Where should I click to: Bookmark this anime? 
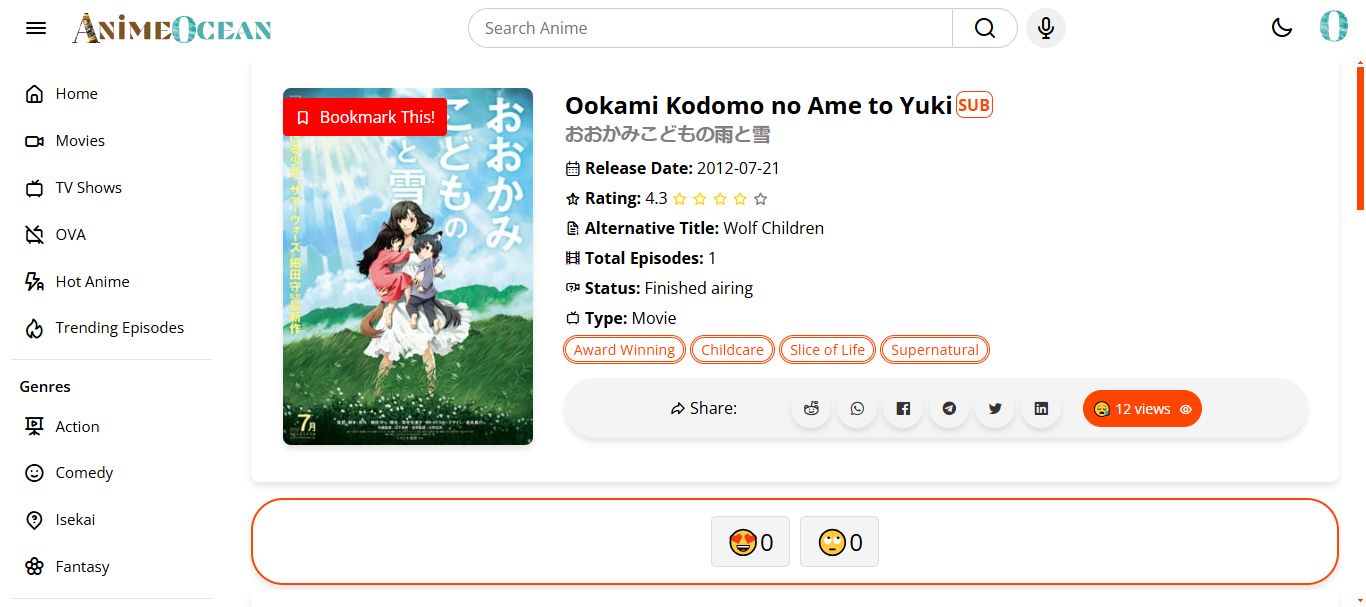click(365, 117)
